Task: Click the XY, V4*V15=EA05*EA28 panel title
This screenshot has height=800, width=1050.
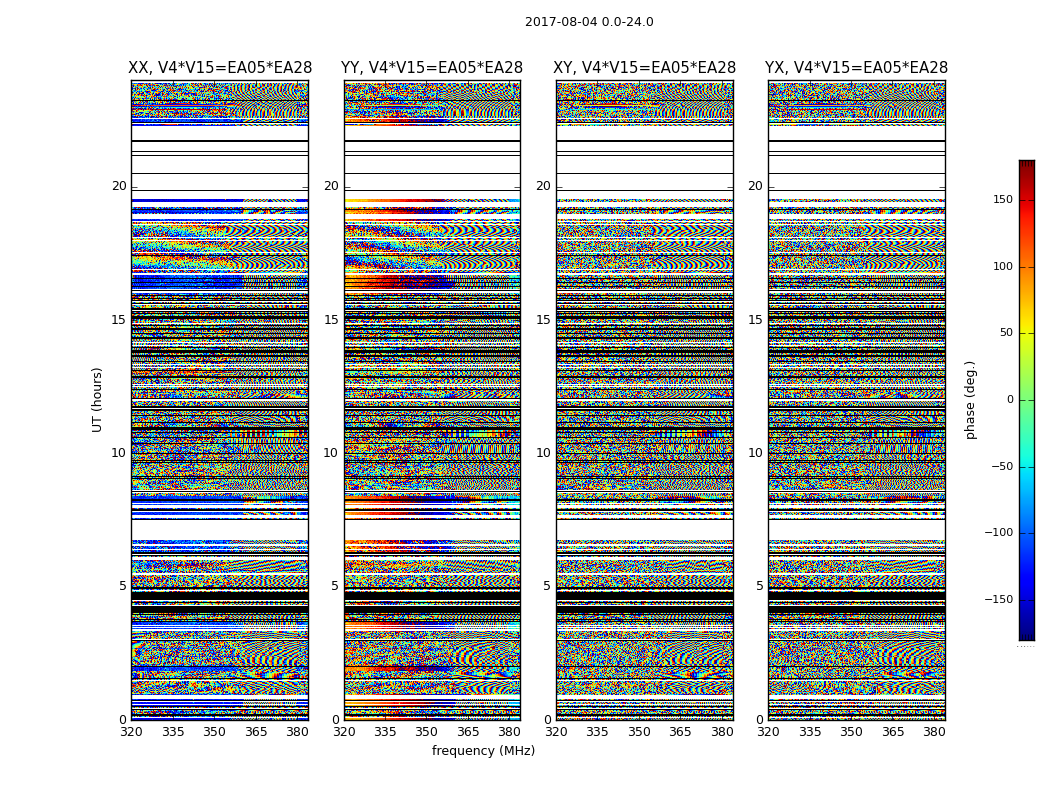Action: point(644,68)
